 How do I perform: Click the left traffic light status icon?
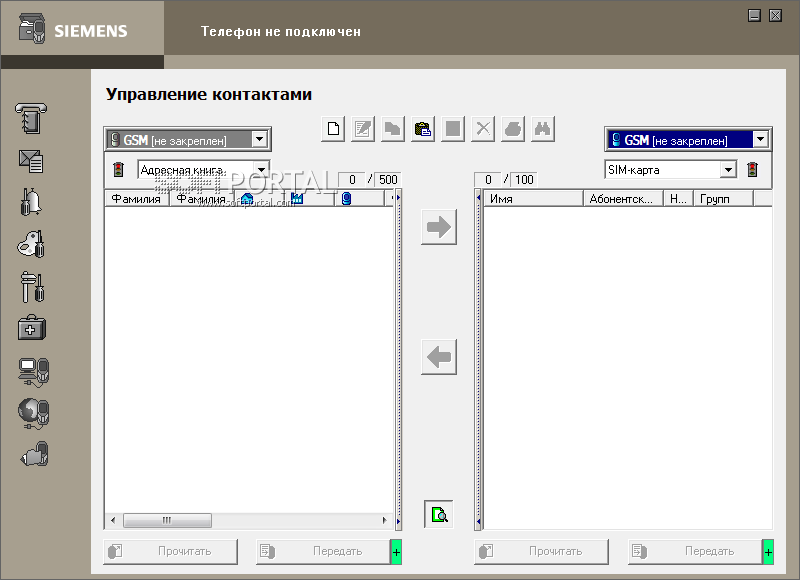(118, 169)
